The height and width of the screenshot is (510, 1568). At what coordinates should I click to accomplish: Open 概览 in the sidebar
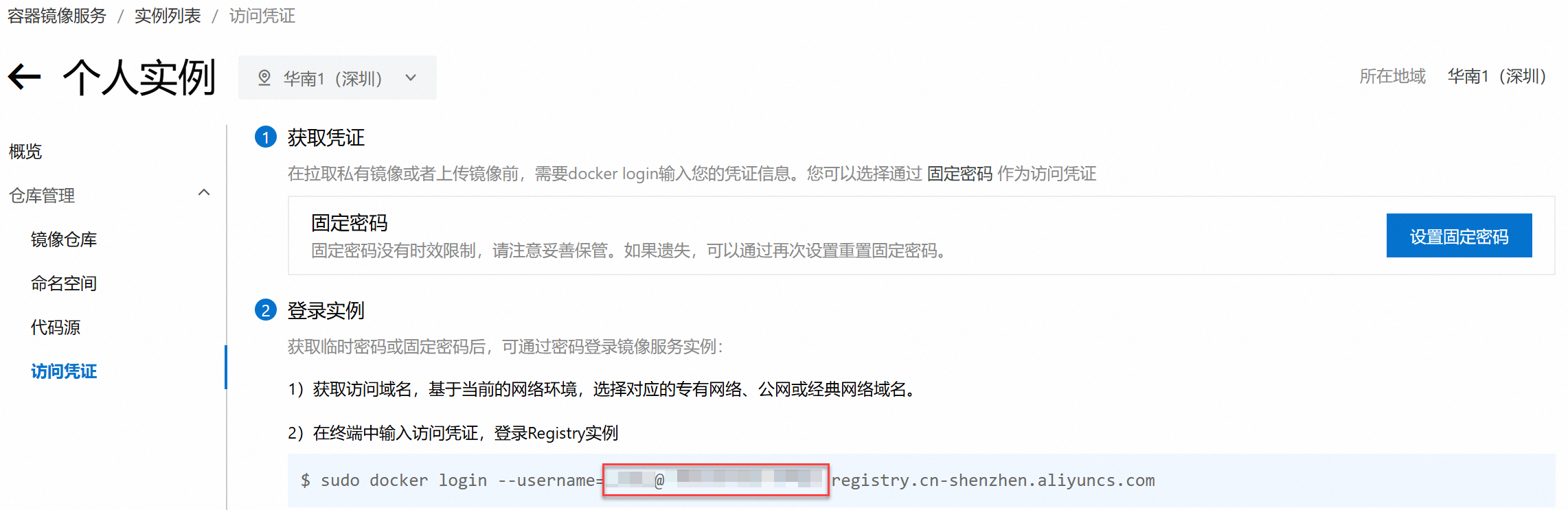[x=25, y=151]
